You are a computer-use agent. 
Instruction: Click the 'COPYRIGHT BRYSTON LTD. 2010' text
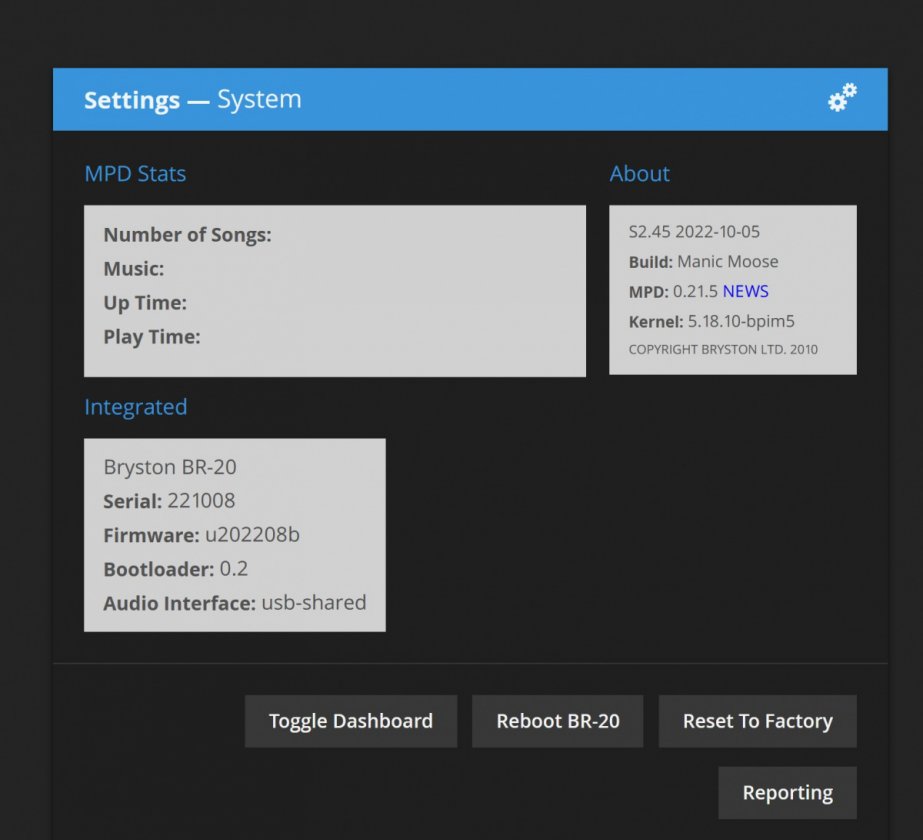[x=723, y=350]
